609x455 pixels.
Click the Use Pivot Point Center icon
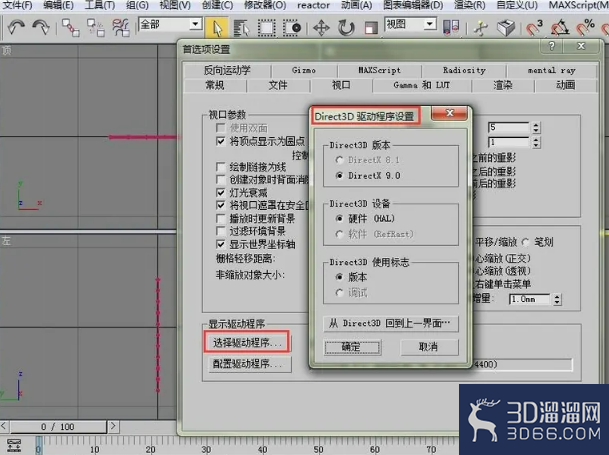(451, 28)
